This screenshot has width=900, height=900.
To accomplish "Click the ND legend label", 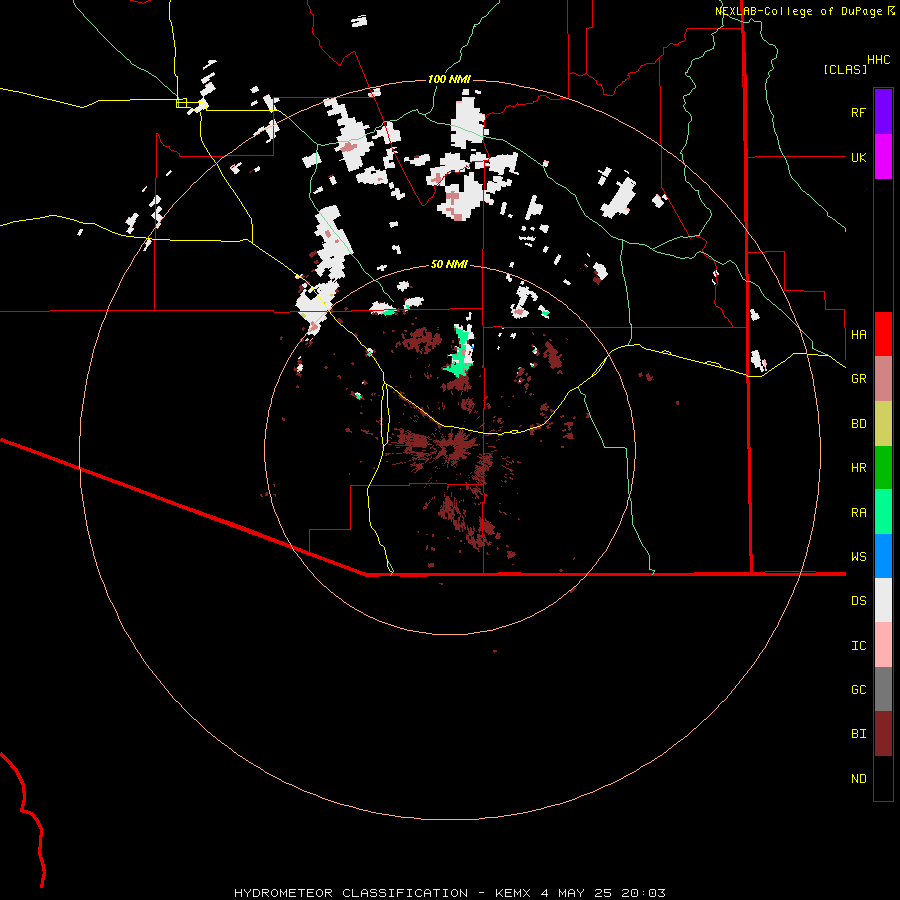I will (x=858, y=779).
